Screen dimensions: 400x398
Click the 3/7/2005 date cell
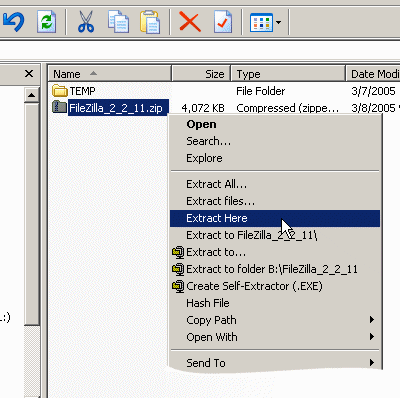[373, 91]
